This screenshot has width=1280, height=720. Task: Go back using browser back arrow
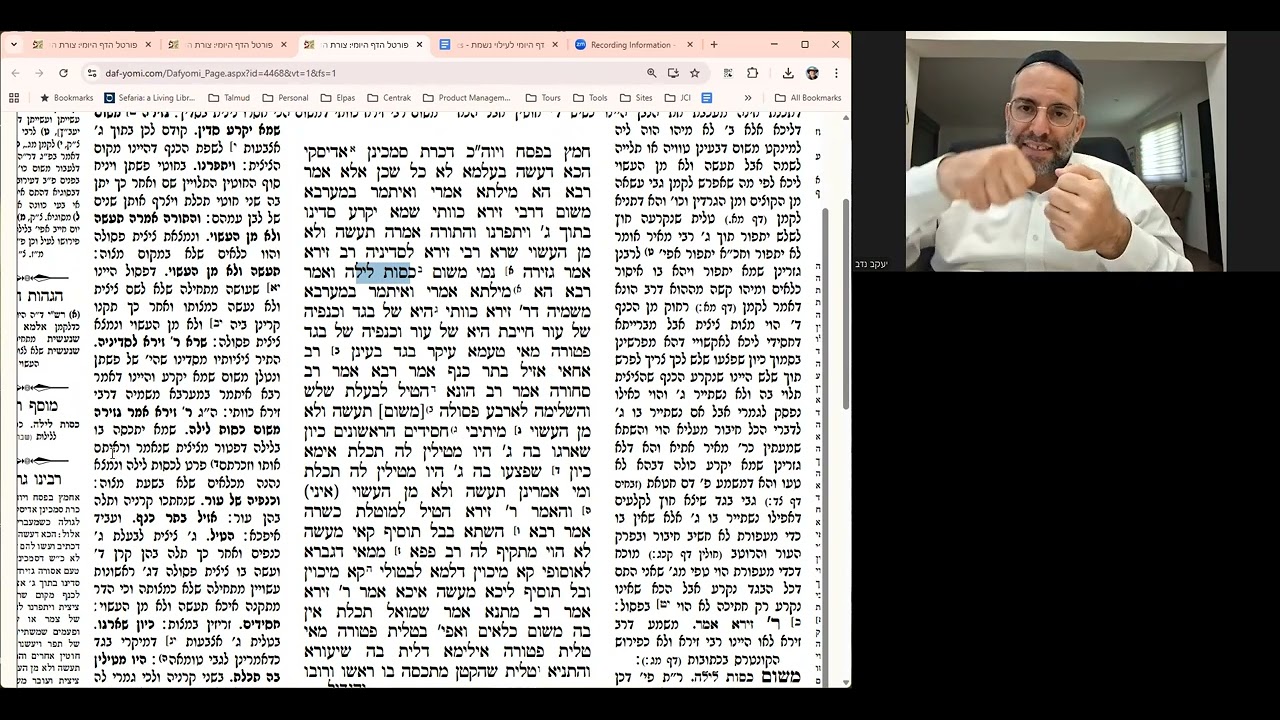[x=15, y=73]
